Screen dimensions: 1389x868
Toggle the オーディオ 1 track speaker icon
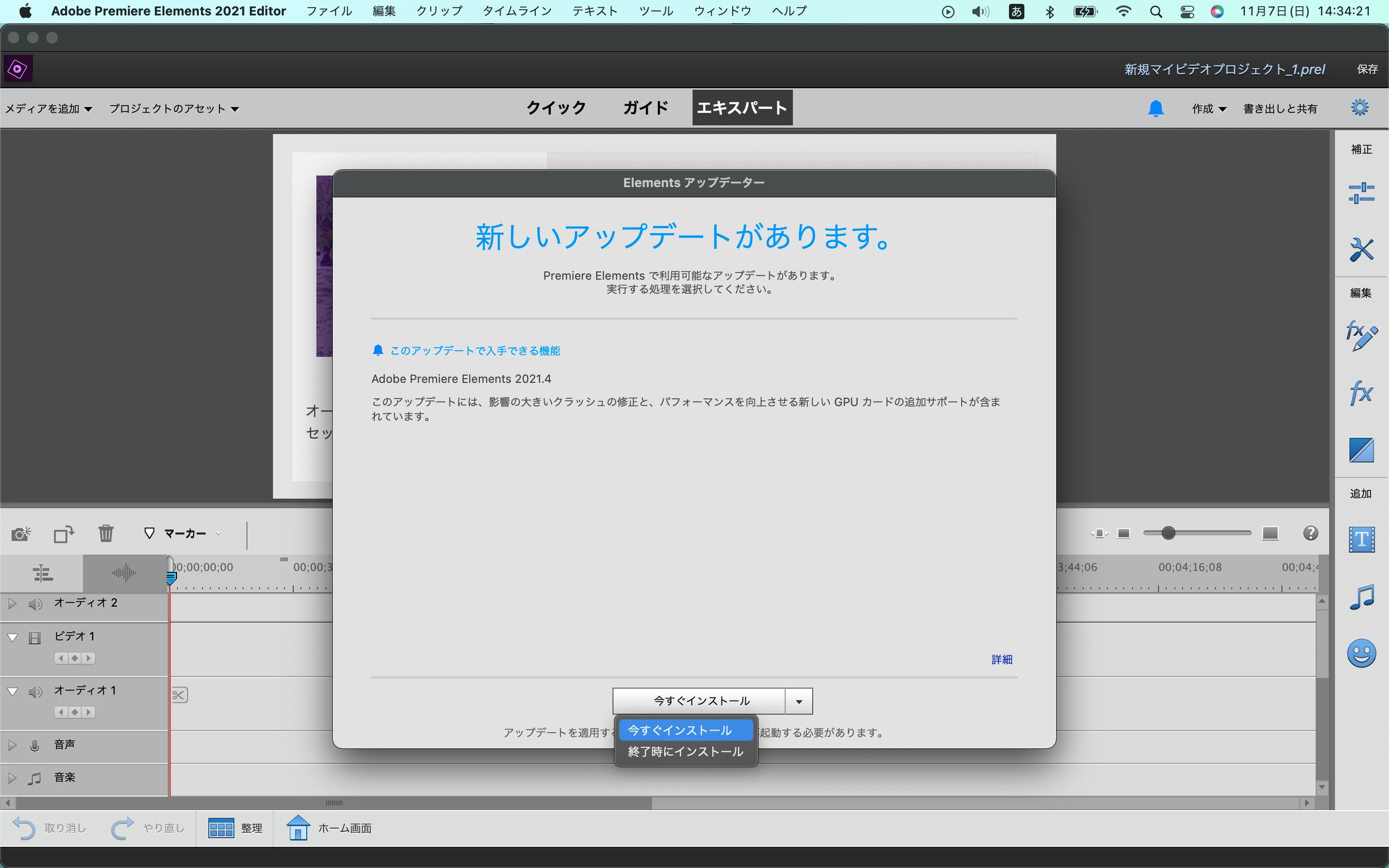[36, 691]
